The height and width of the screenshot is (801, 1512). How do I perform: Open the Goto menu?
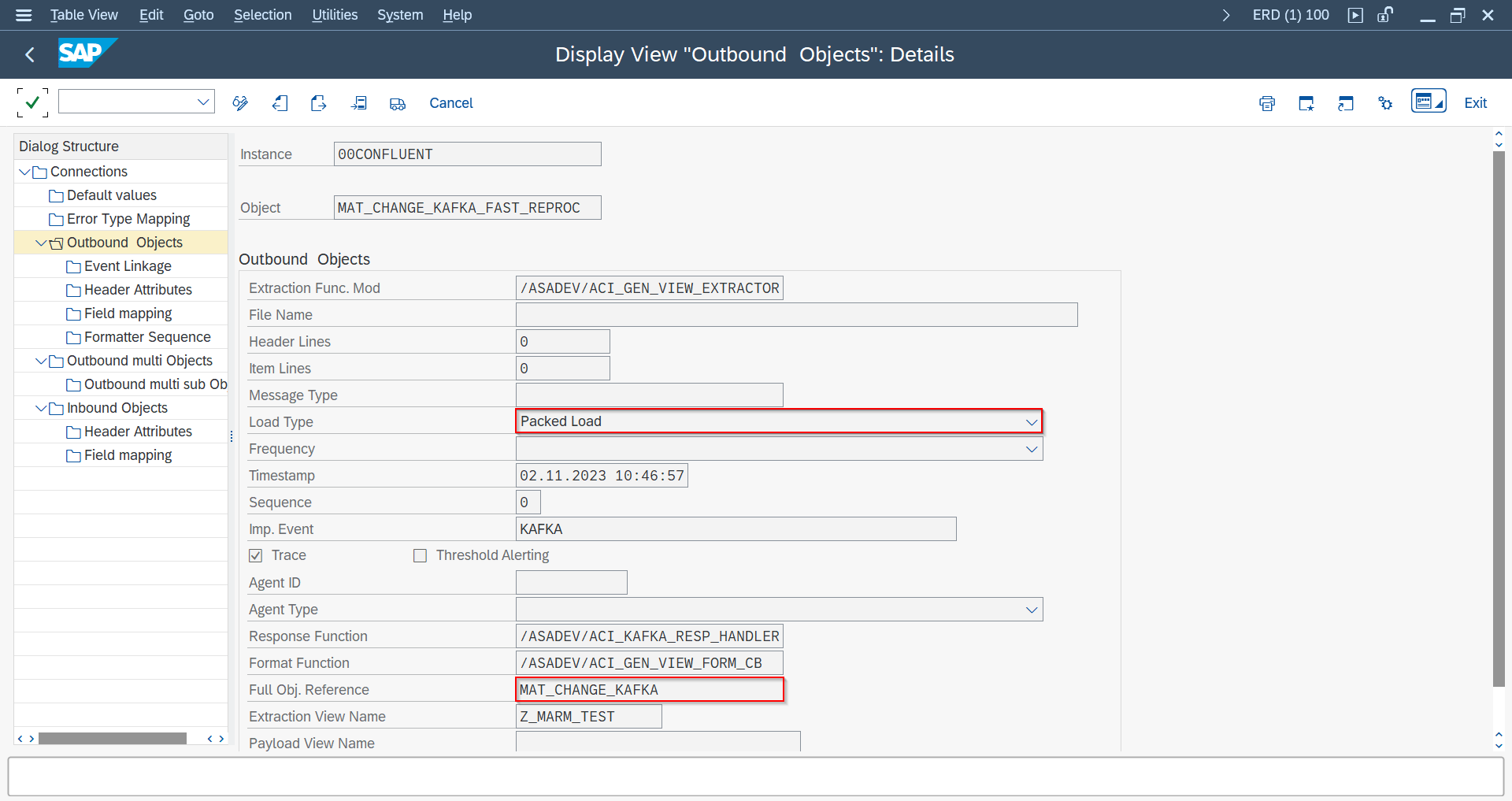click(198, 15)
